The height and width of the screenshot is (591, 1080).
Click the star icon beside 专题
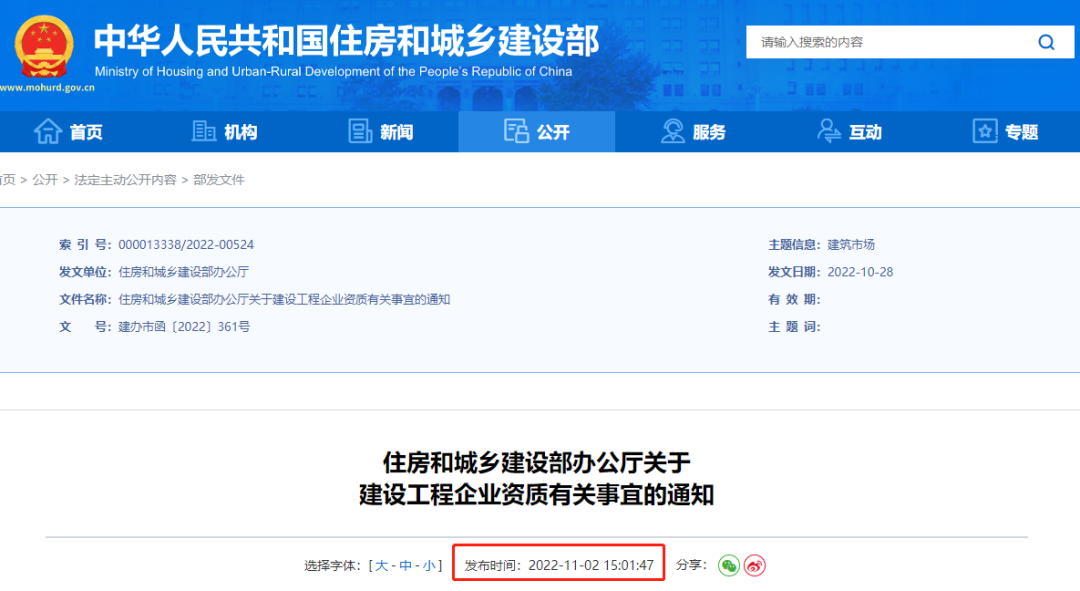pyautogui.click(x=985, y=131)
